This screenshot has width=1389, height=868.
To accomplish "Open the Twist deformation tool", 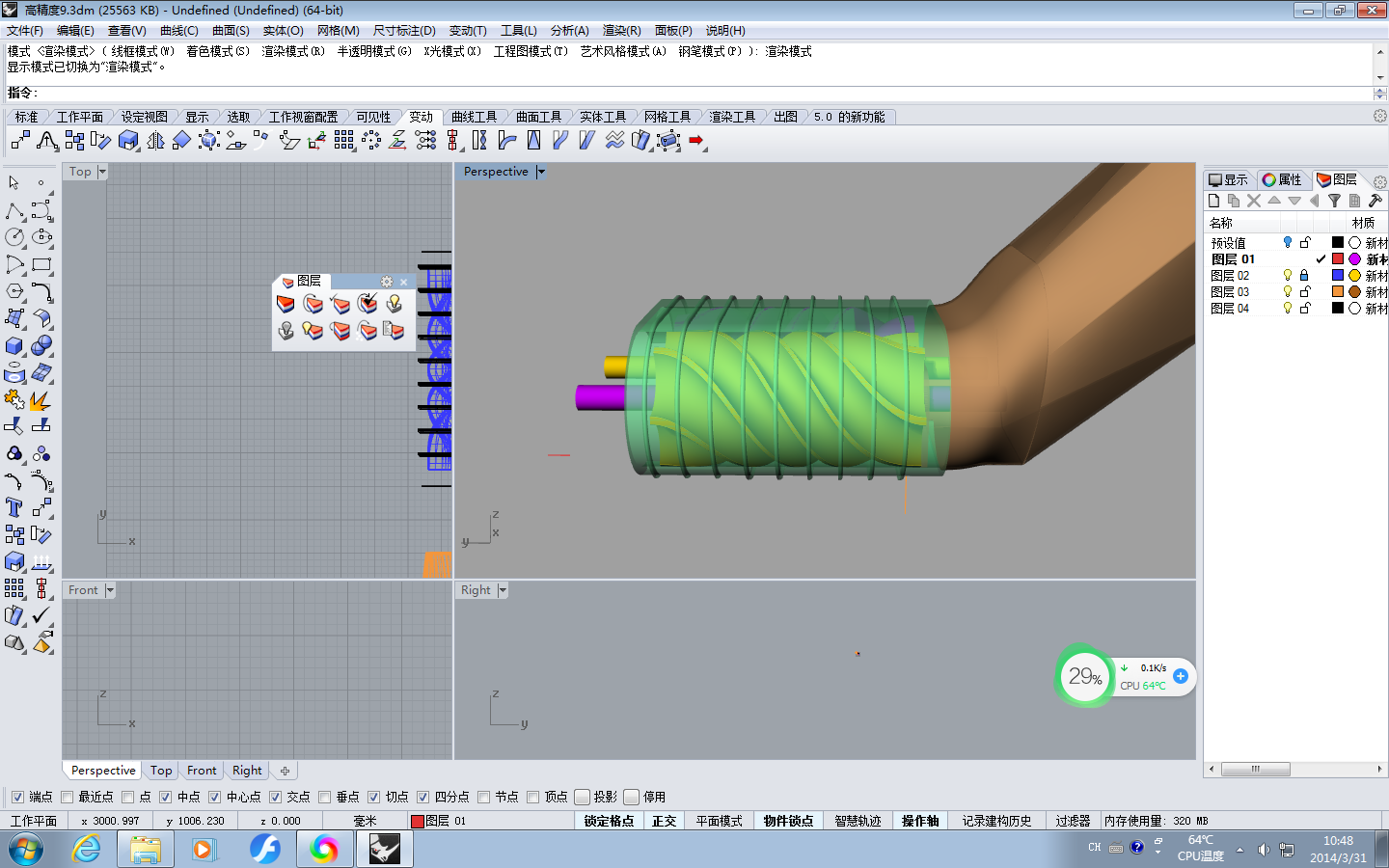I will click(x=479, y=141).
